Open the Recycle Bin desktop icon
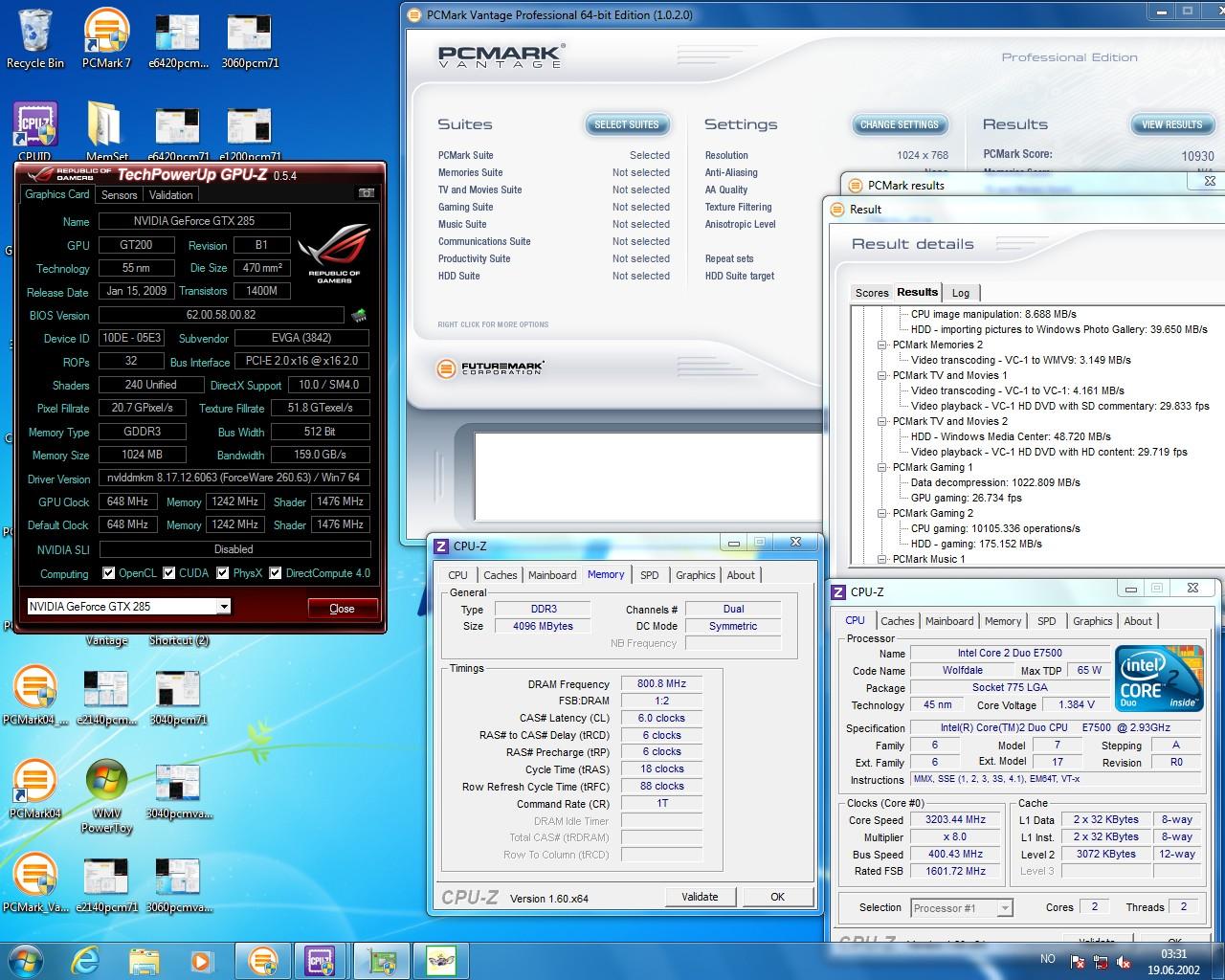The width and height of the screenshot is (1225, 980). point(35,38)
